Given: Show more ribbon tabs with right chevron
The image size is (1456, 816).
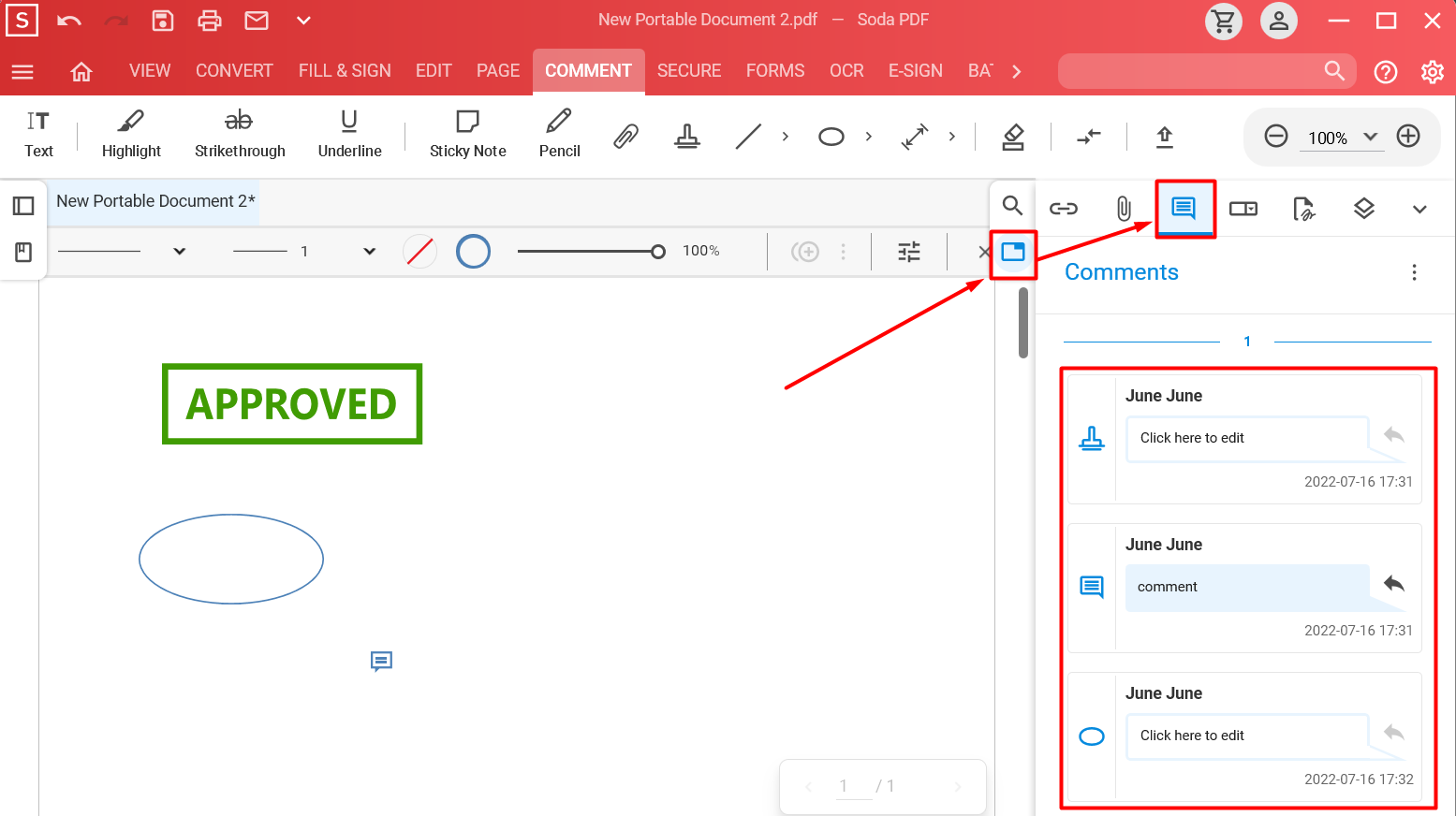Looking at the screenshot, I should click(1017, 71).
